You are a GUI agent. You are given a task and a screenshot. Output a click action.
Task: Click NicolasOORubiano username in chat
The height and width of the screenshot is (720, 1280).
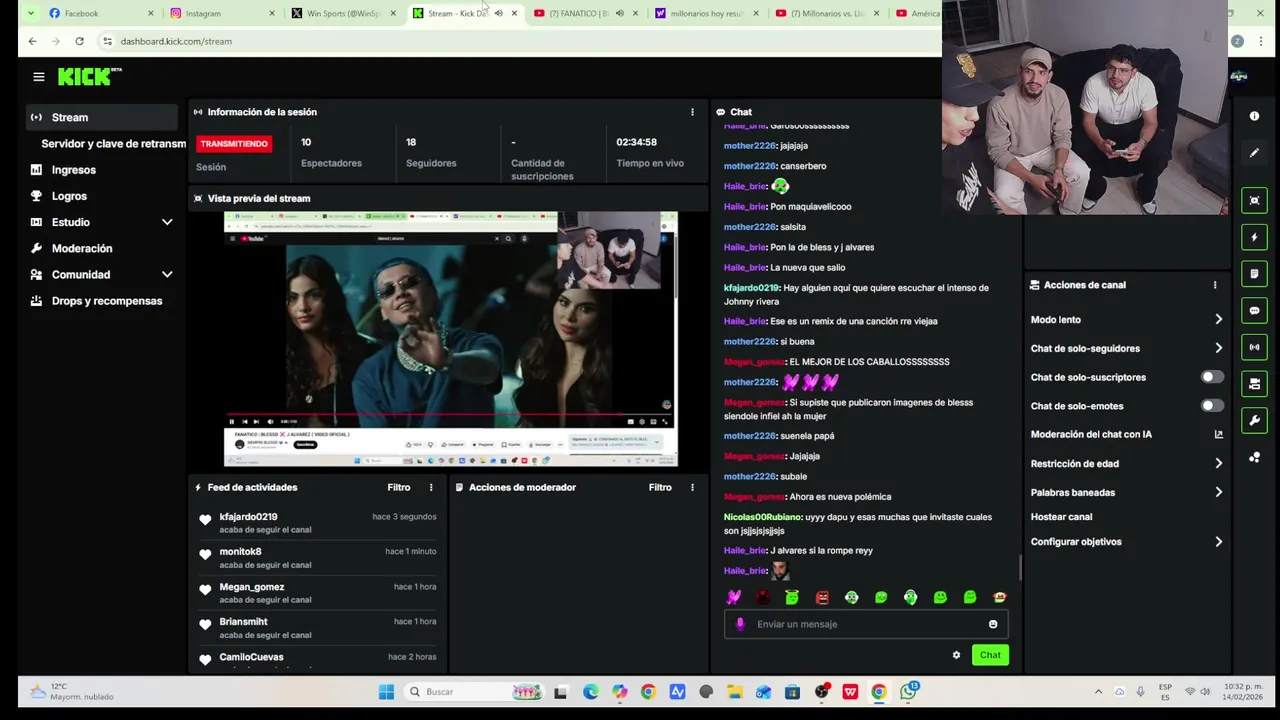point(762,517)
